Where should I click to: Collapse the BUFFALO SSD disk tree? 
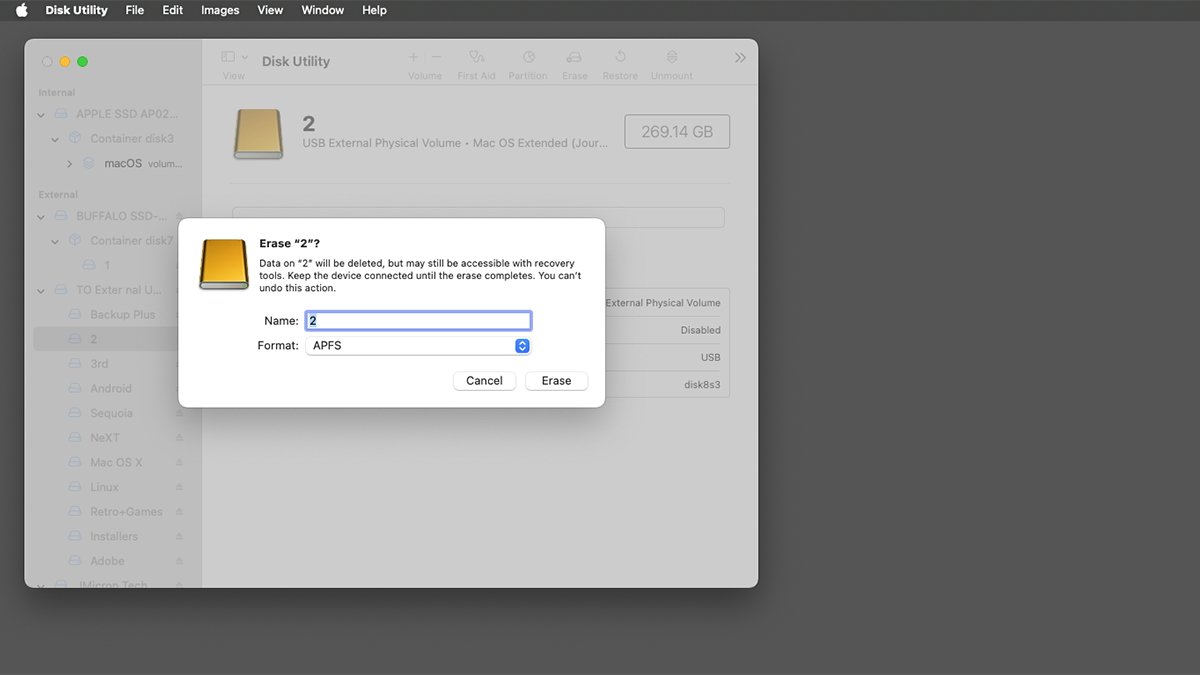click(x=41, y=216)
